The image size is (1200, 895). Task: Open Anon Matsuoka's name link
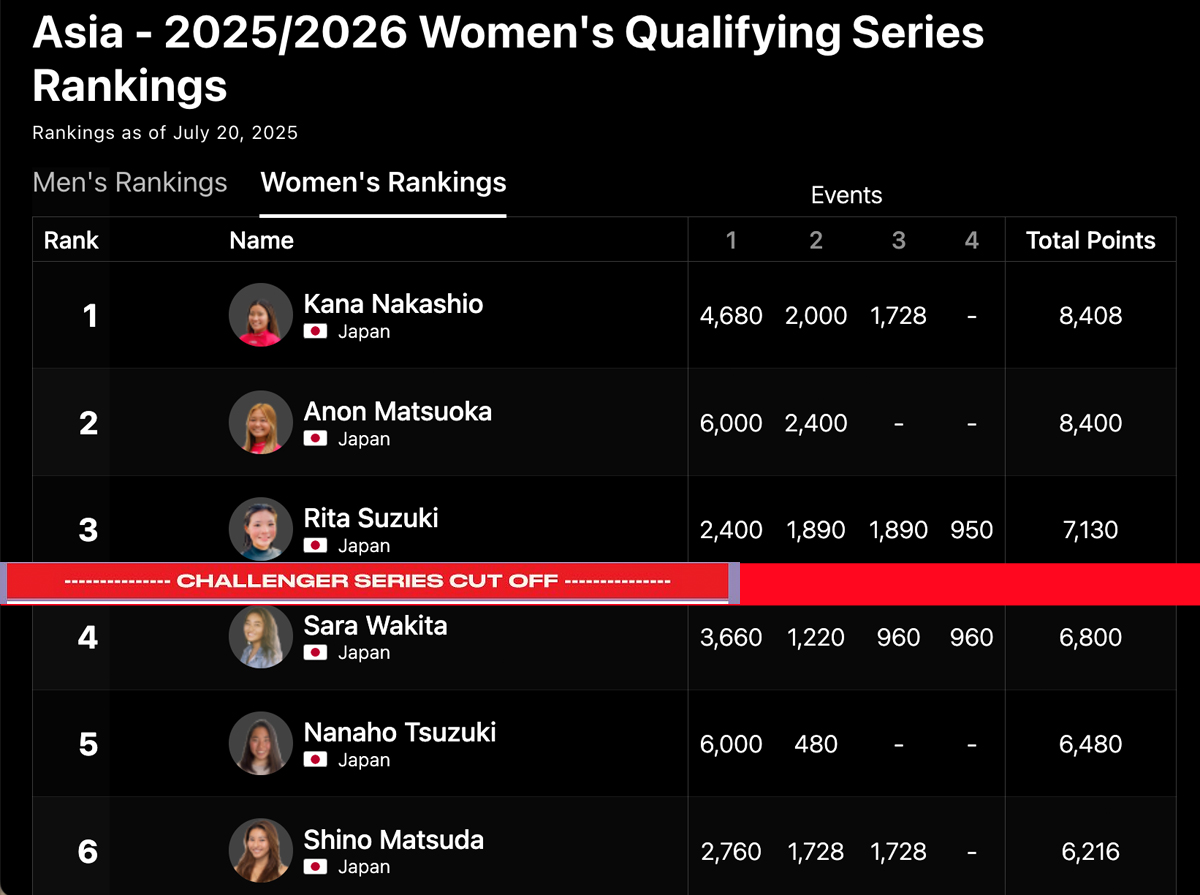coord(397,411)
